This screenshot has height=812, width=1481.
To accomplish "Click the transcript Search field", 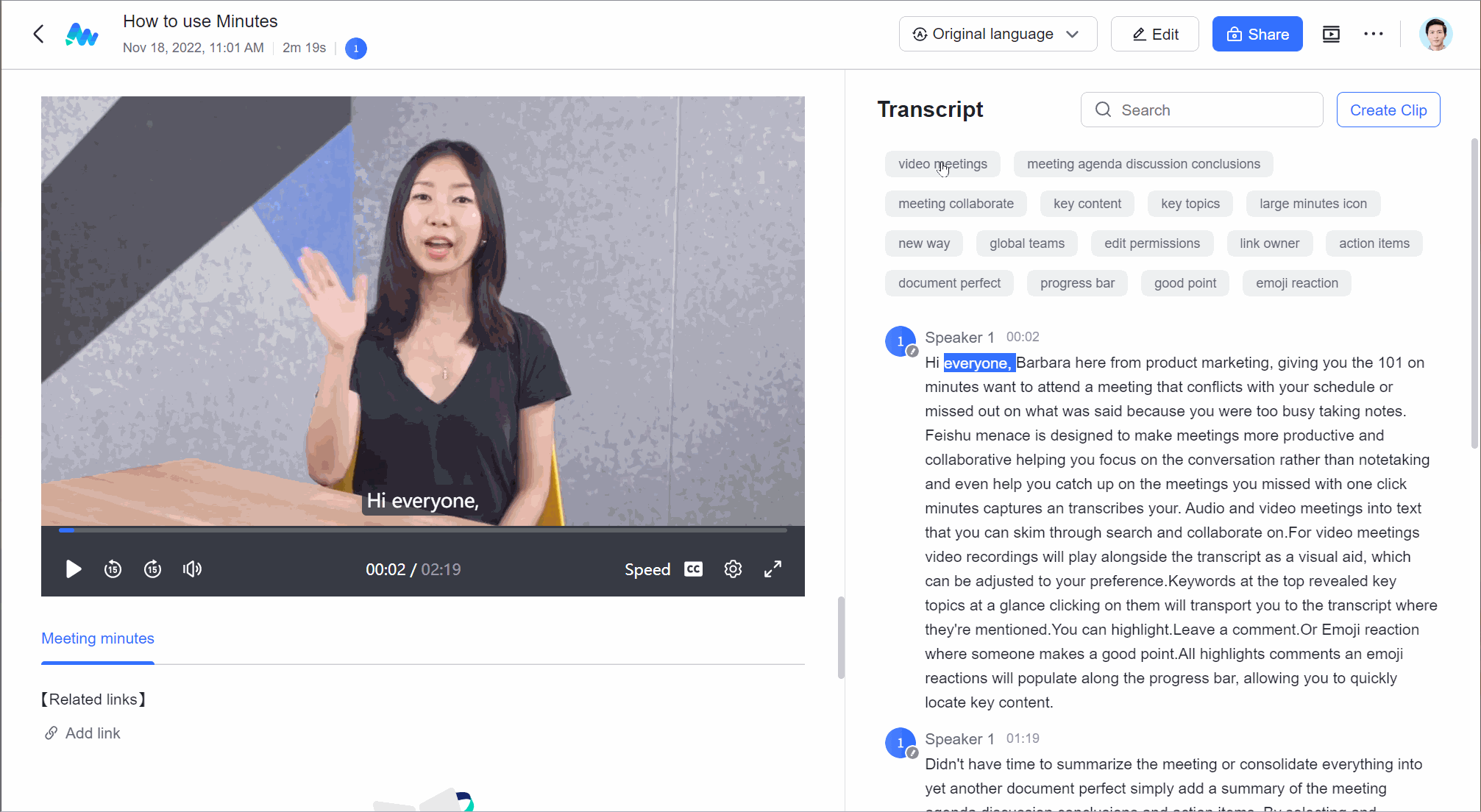I will click(1201, 110).
